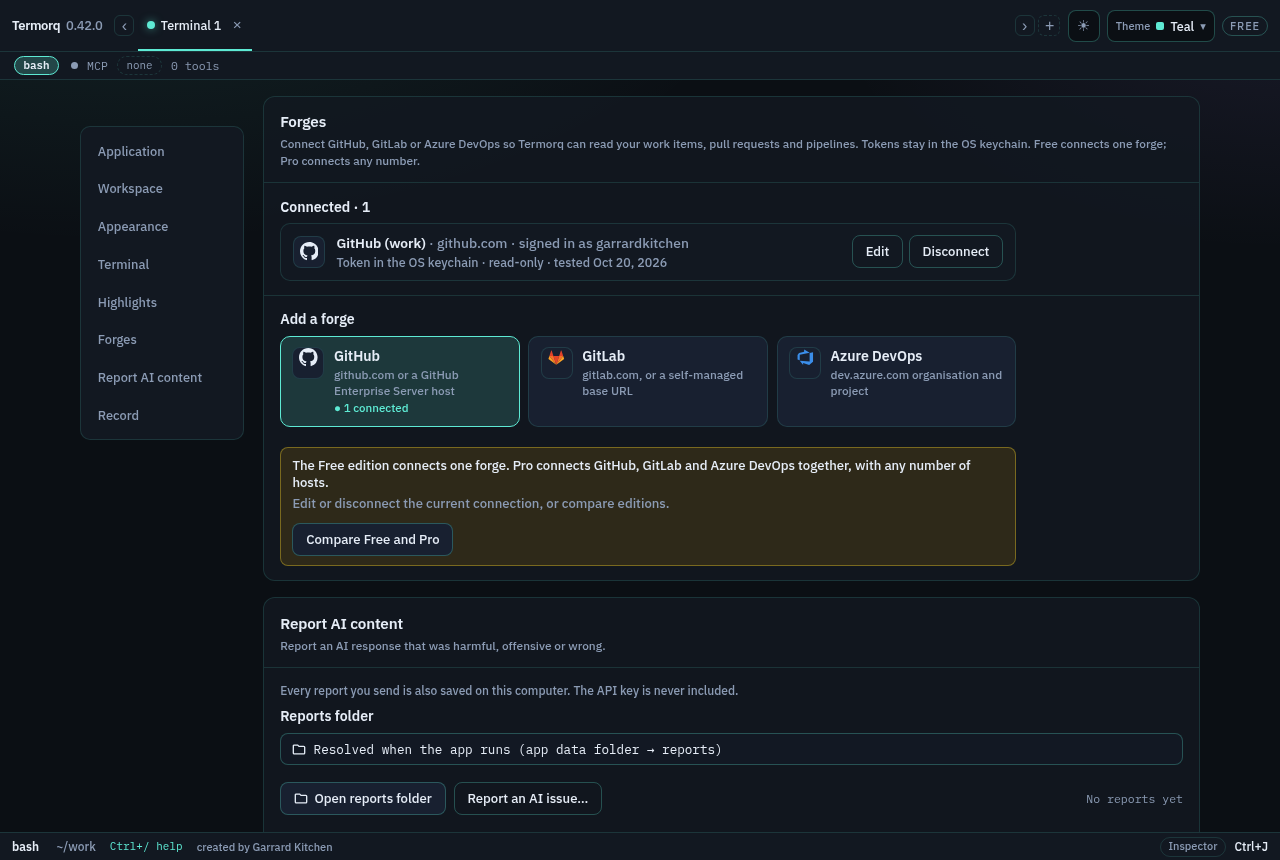
Task: Disconnect the GitHub (work) forge
Action: (x=956, y=252)
